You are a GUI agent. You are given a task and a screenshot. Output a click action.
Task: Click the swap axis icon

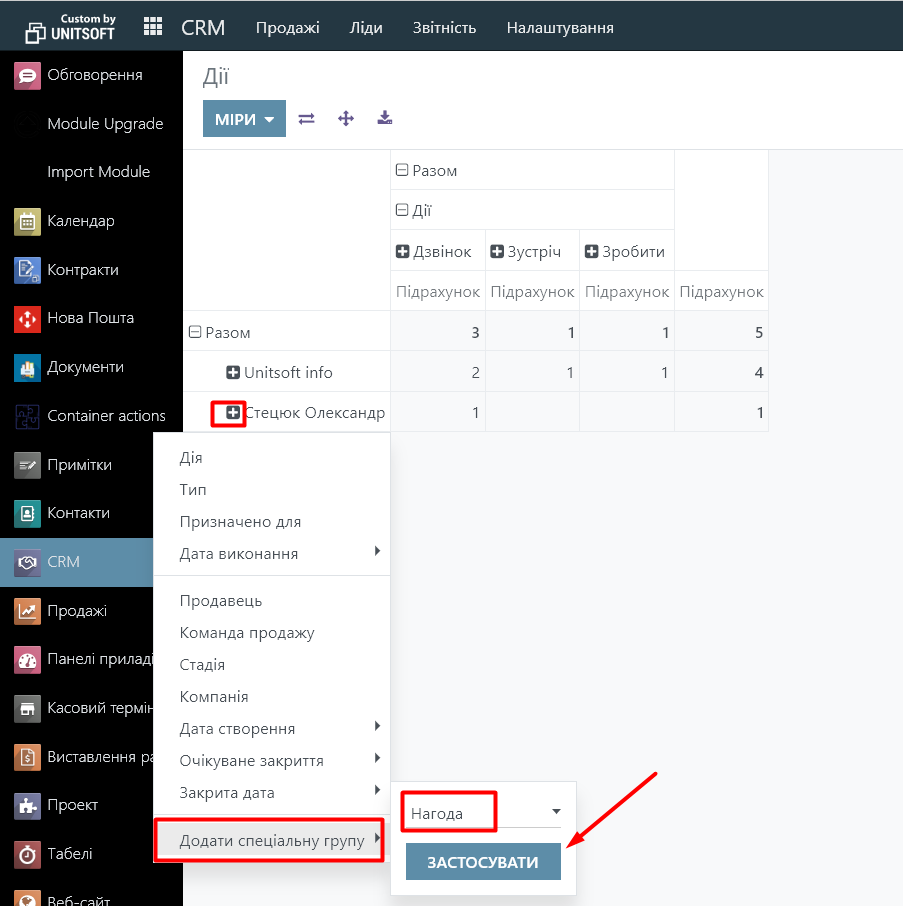pyautogui.click(x=307, y=118)
